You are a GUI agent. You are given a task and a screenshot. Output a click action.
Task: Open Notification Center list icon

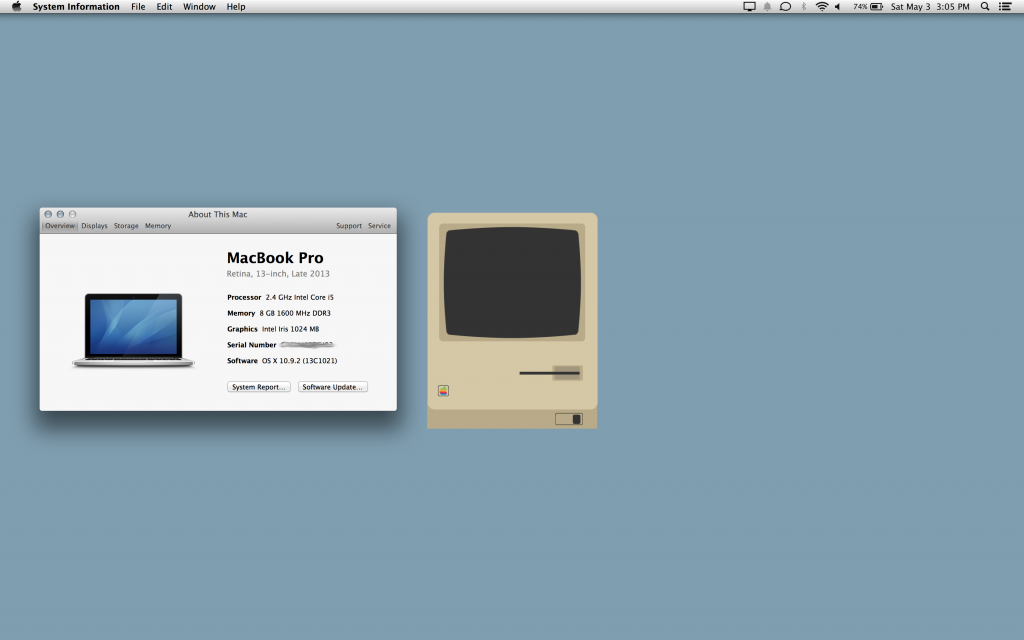pos(1005,7)
